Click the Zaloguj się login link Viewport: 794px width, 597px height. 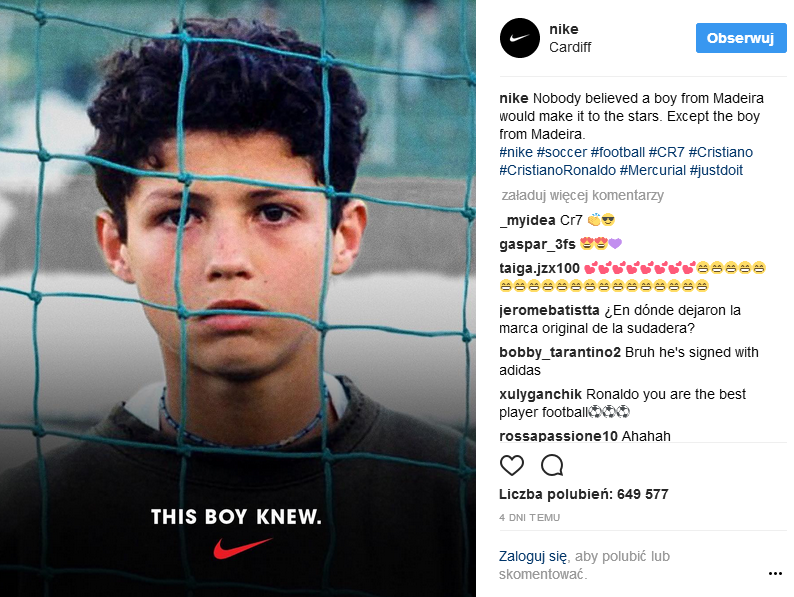click(x=533, y=556)
